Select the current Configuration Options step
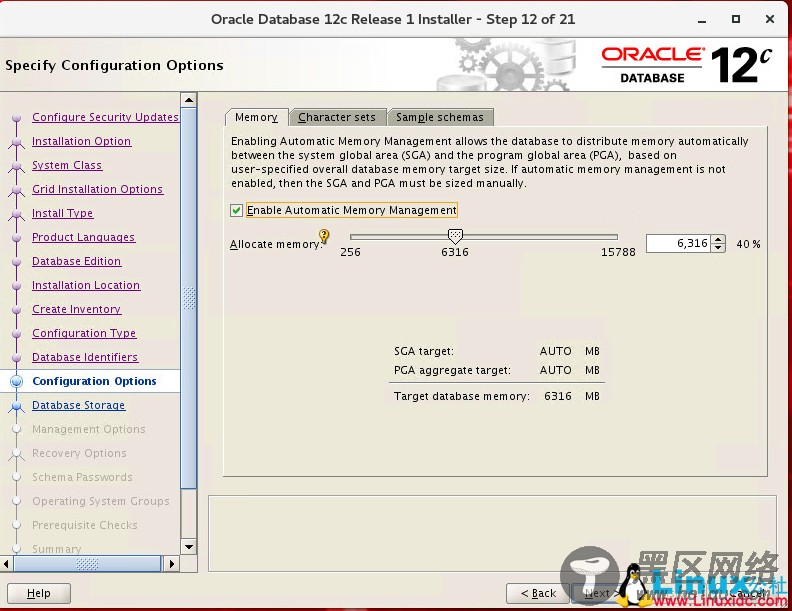The image size is (792, 611). click(94, 381)
